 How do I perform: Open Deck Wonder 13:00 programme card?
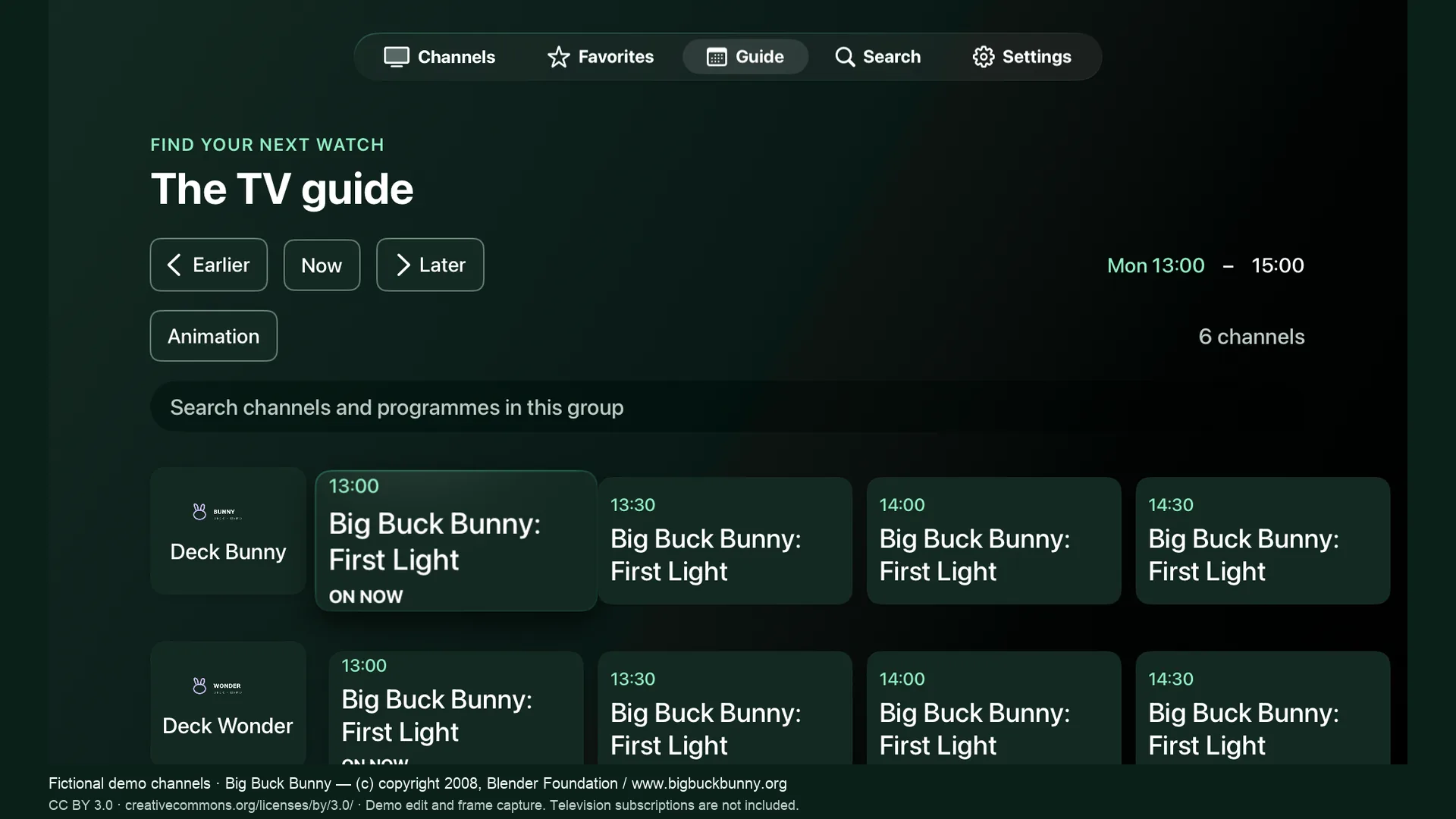coord(456,708)
